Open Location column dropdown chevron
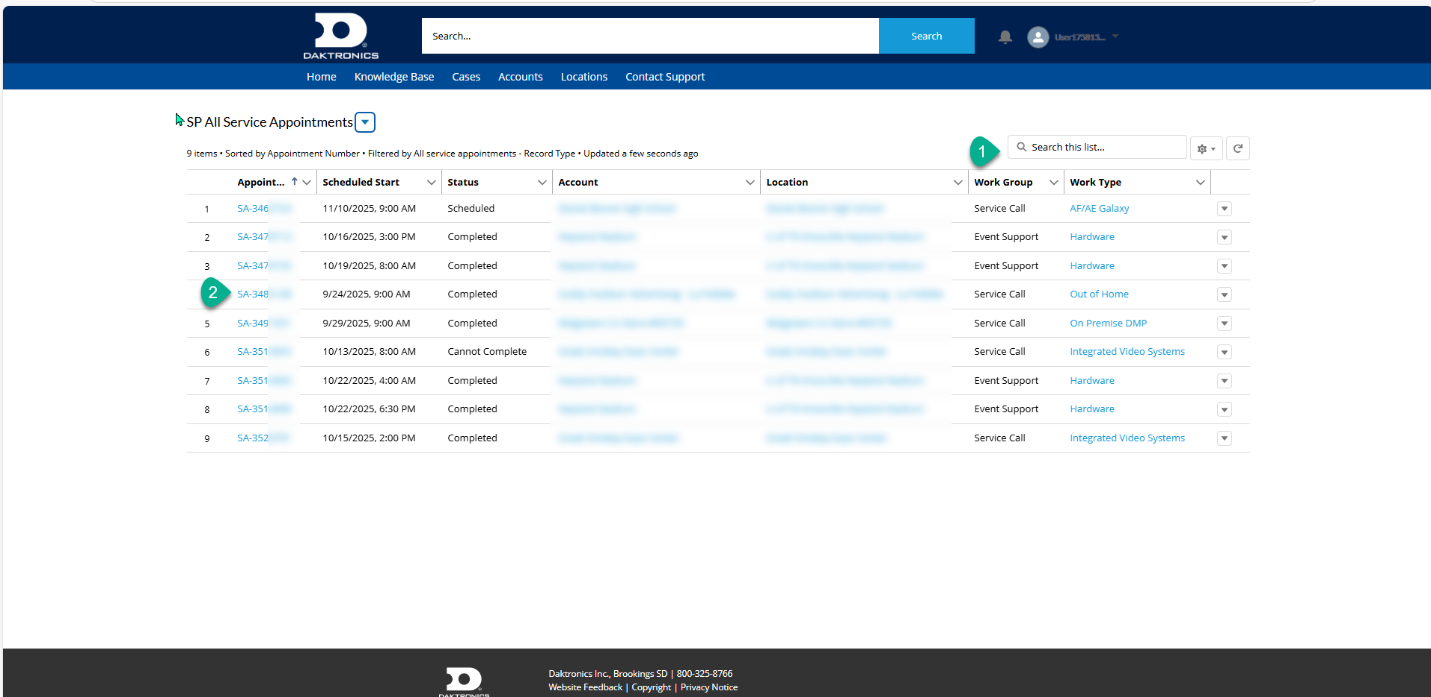 tap(958, 183)
